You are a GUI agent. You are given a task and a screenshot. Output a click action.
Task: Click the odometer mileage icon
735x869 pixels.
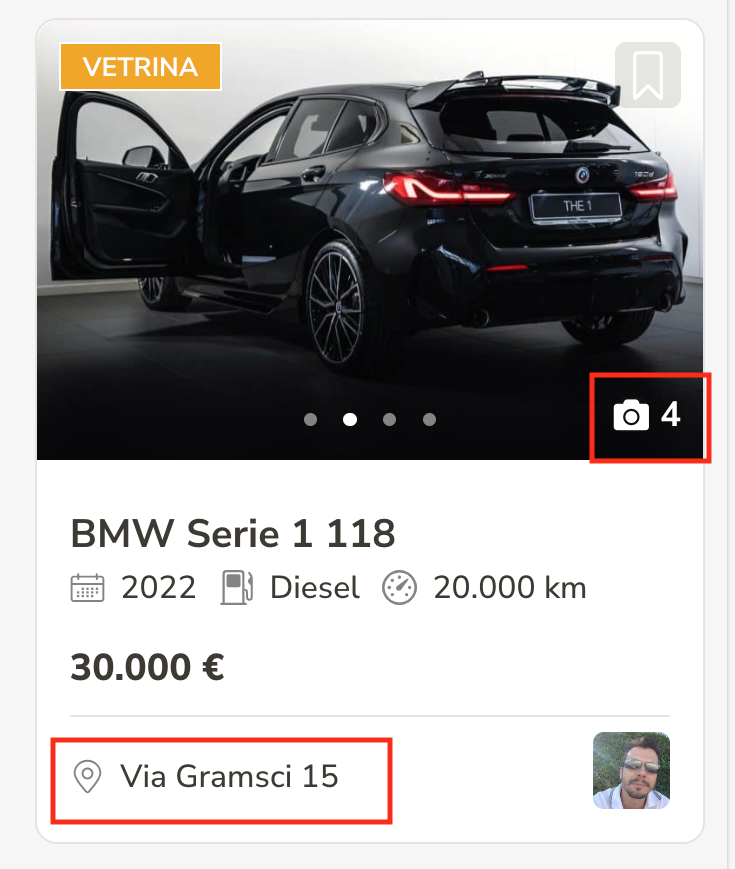point(399,587)
